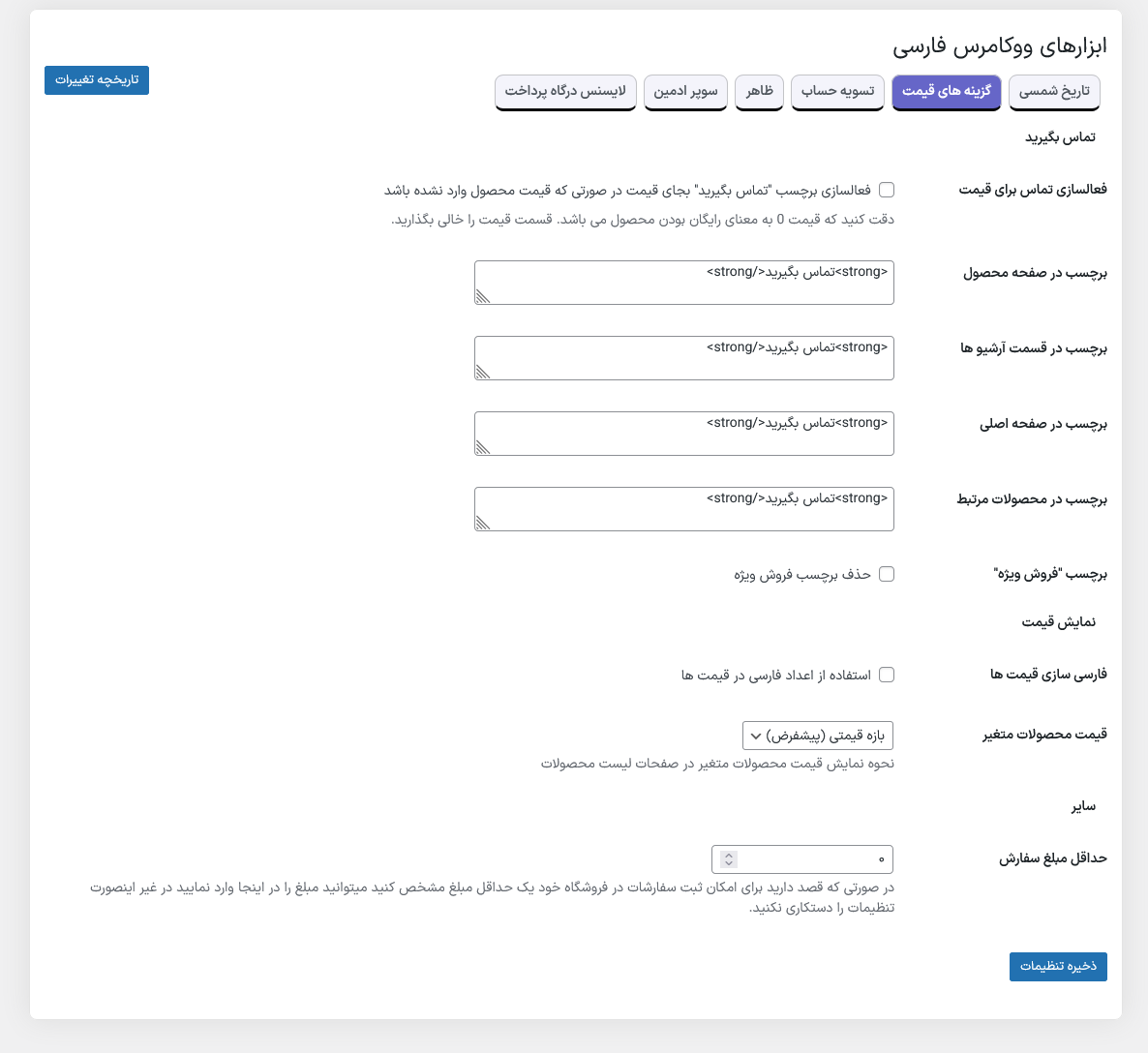Focus the حداقل مبلغ سفارش number field
The height and width of the screenshot is (1053, 1148).
[x=813, y=859]
